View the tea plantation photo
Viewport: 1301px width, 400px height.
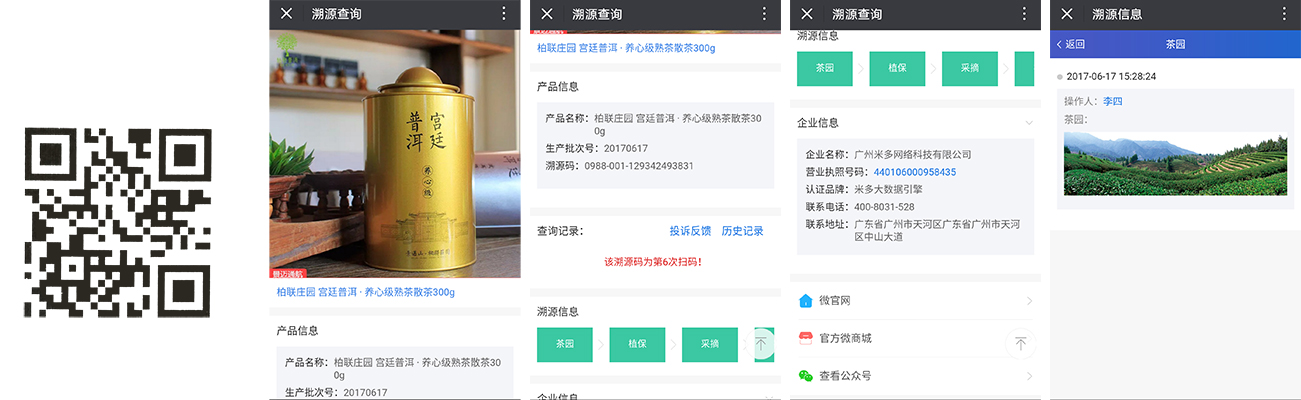pos(1175,164)
